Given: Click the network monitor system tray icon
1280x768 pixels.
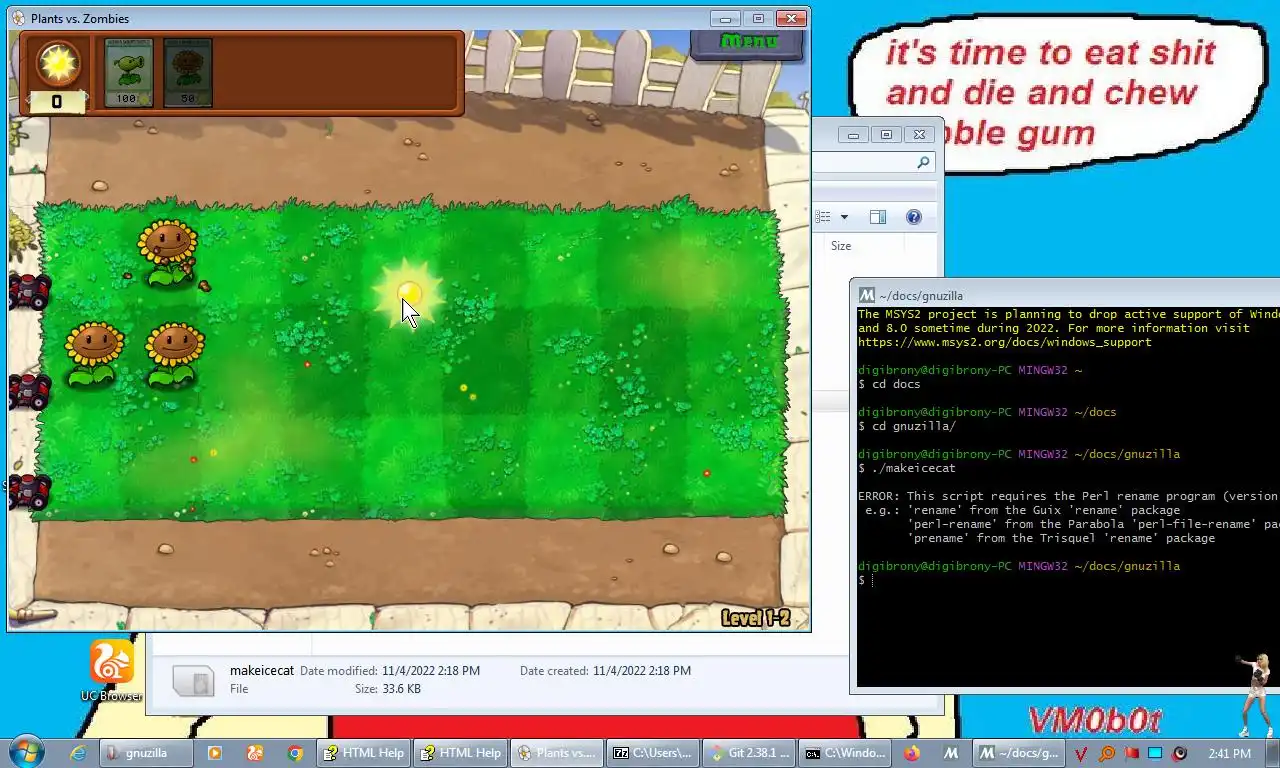Looking at the screenshot, I should pyautogui.click(x=1155, y=753).
